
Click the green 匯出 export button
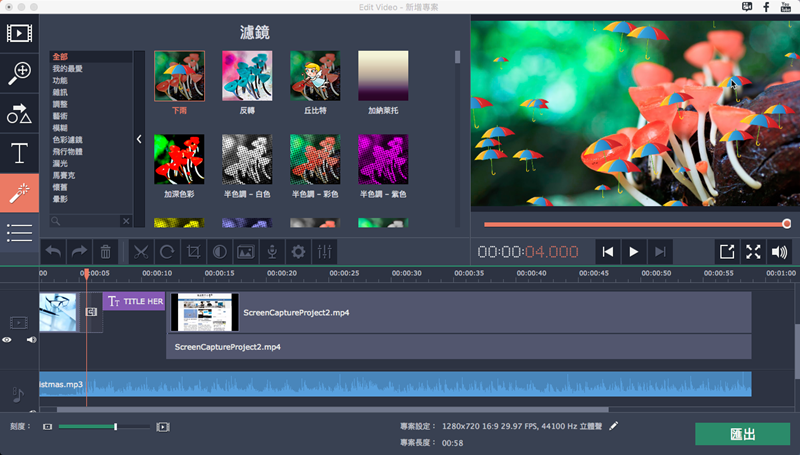742,434
